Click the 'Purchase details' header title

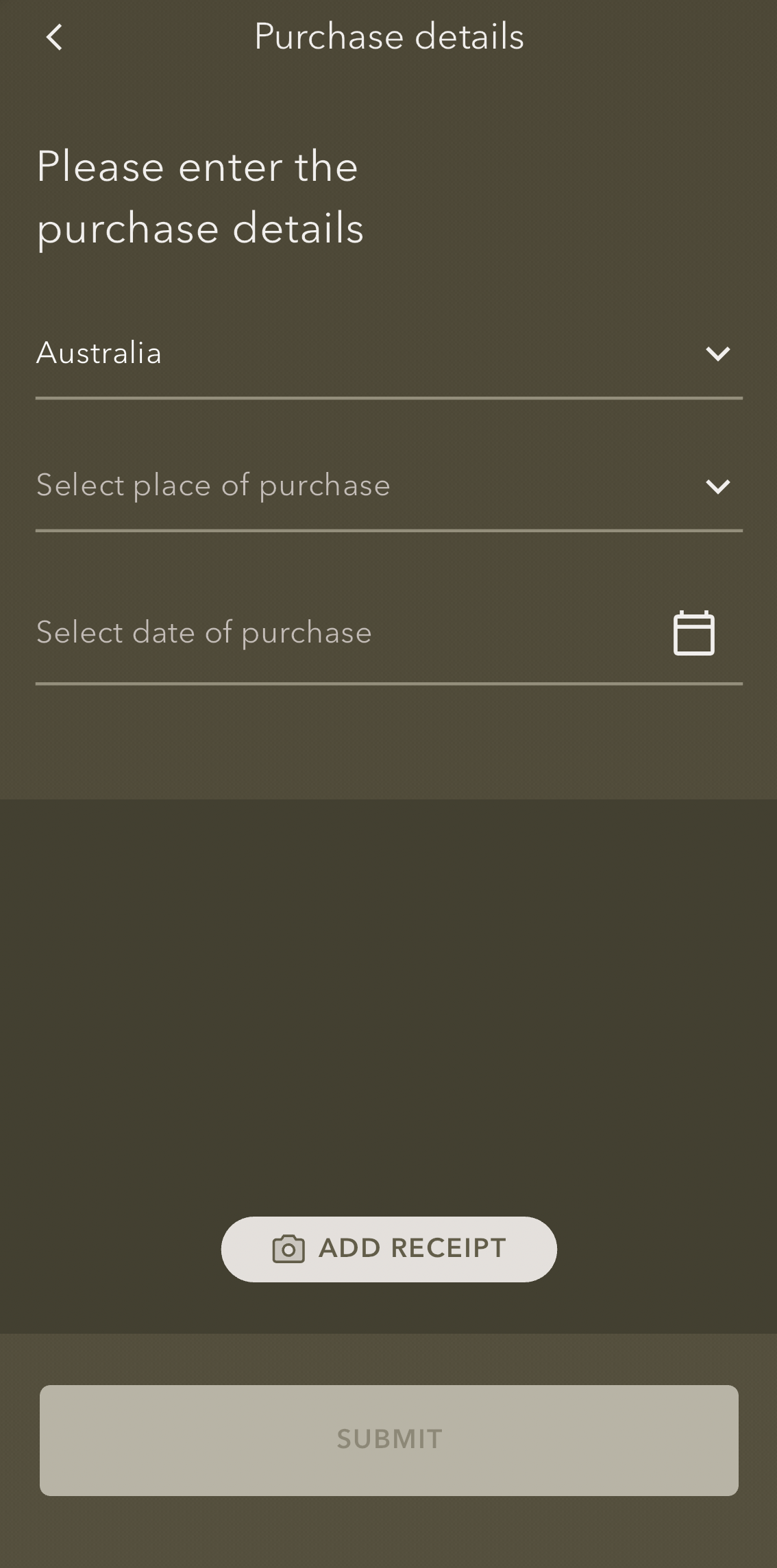pos(389,37)
